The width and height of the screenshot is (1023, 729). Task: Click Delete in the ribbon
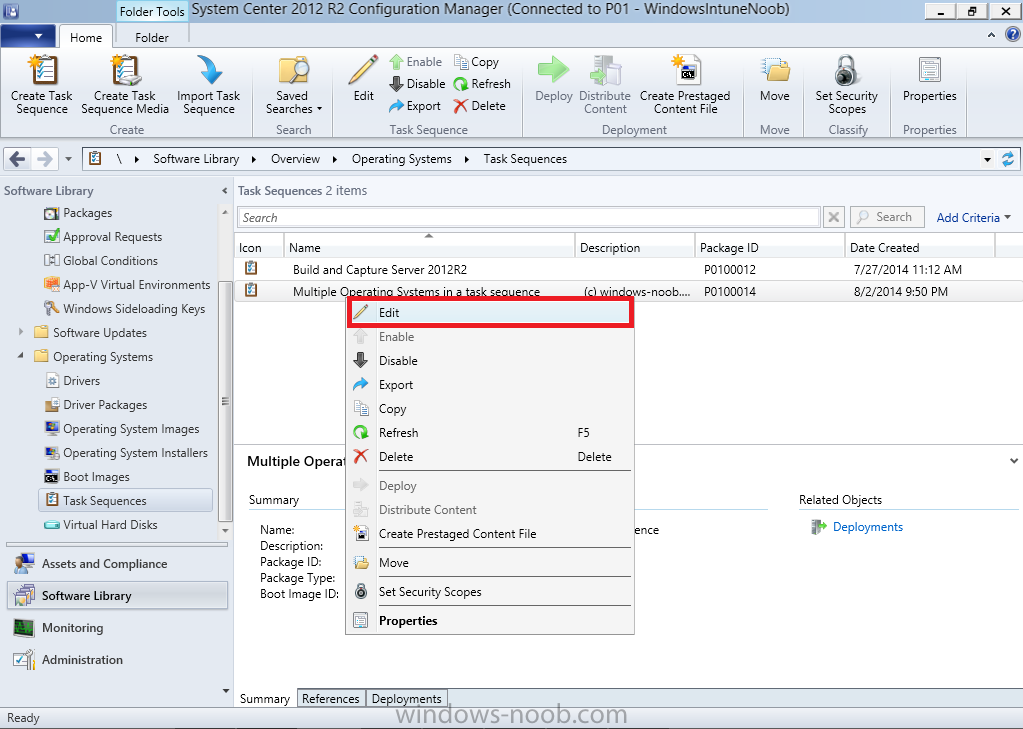coord(480,106)
